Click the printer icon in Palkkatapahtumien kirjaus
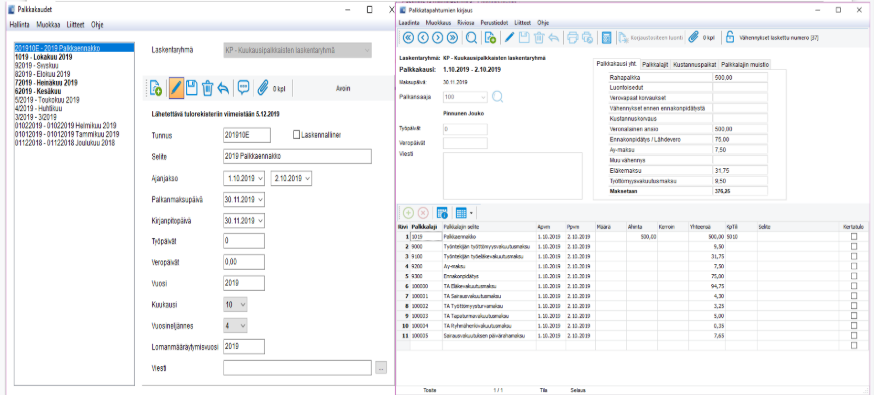The height and width of the screenshot is (395, 874). [572, 38]
